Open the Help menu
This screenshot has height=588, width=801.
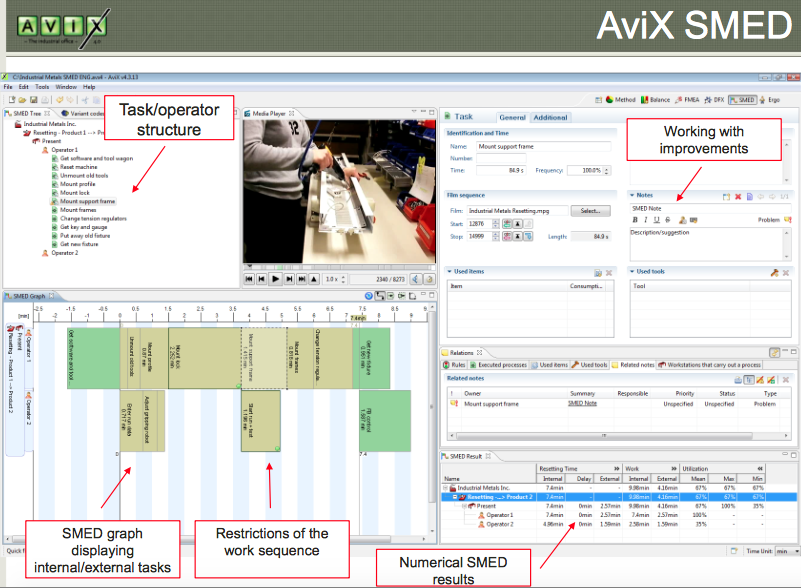coord(89,87)
